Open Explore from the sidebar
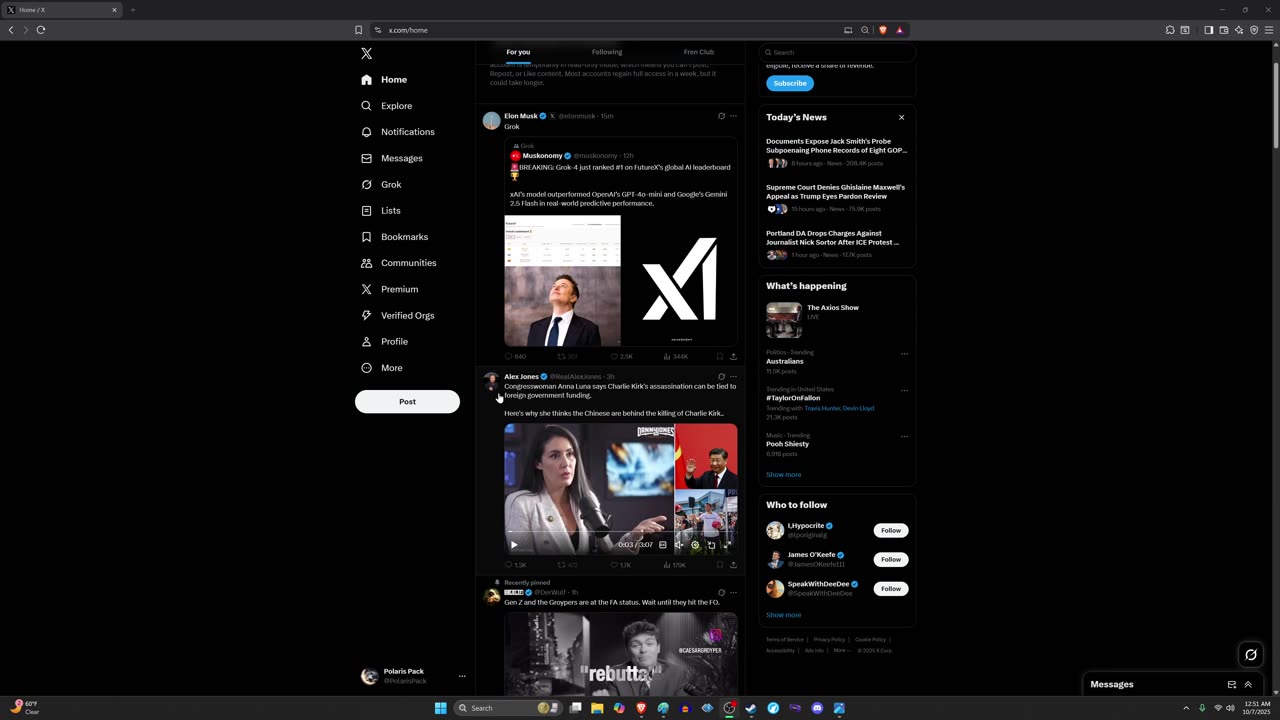Screen dimensions: 1280x720 (386, 105)
